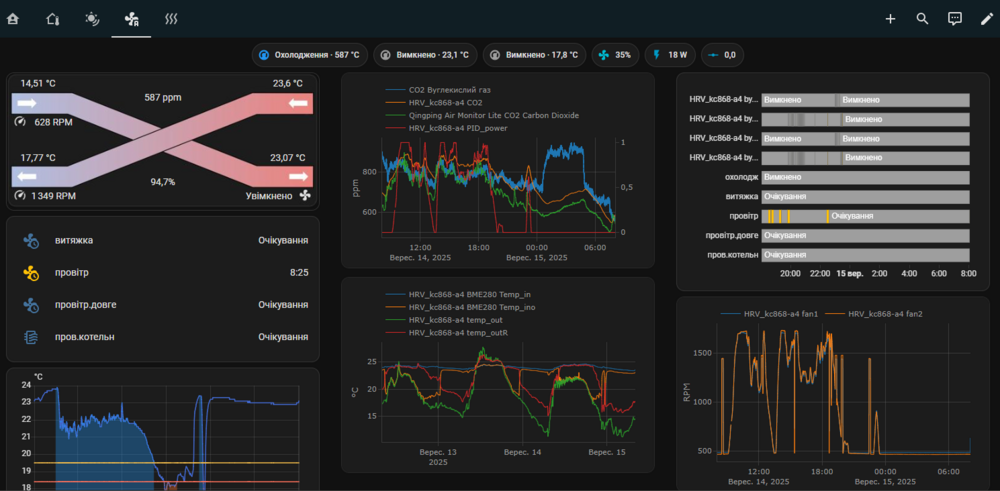Click the 18 W power chip

click(x=670, y=55)
